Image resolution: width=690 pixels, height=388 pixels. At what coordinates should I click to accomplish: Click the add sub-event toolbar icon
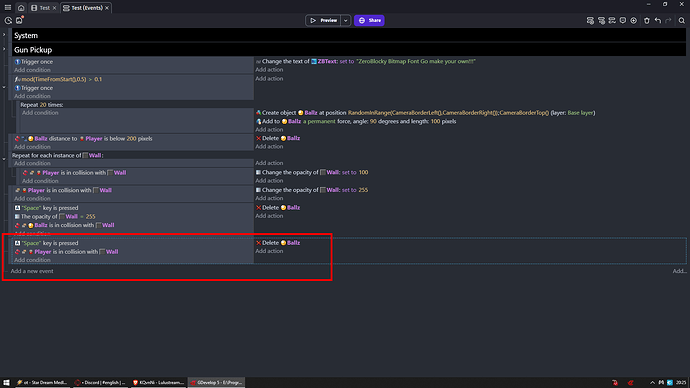[601, 21]
